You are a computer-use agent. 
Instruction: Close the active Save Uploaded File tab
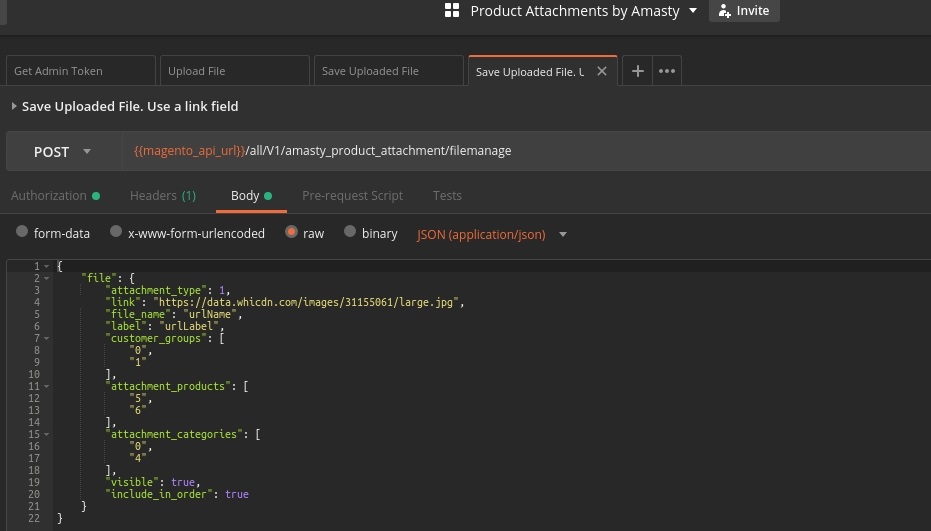tap(602, 71)
